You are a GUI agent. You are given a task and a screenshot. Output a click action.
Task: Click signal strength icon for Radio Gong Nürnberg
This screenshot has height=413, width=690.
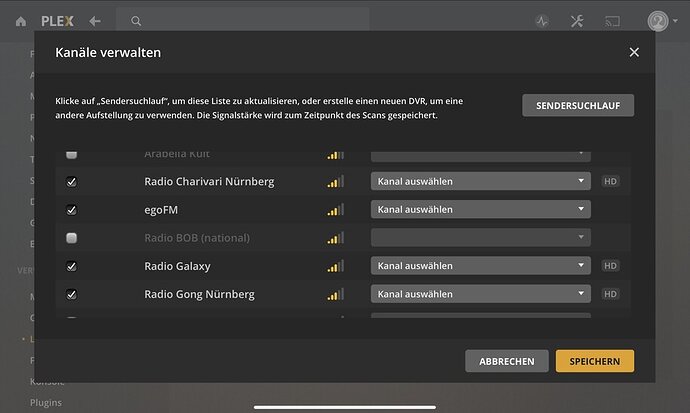tap(335, 294)
